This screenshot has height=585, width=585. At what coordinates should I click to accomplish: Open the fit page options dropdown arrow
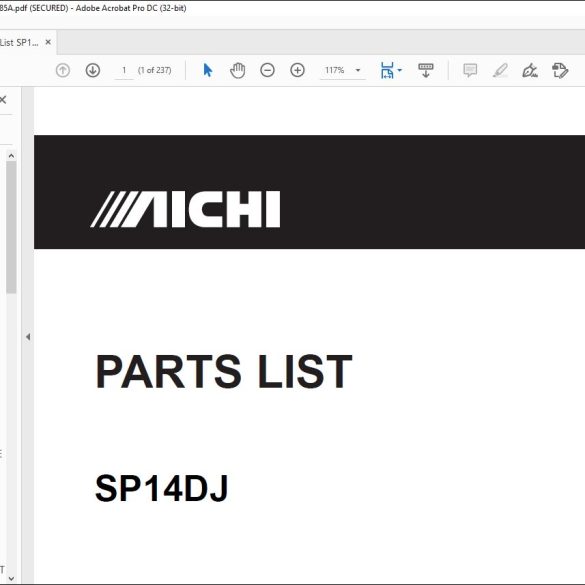pyautogui.click(x=400, y=70)
